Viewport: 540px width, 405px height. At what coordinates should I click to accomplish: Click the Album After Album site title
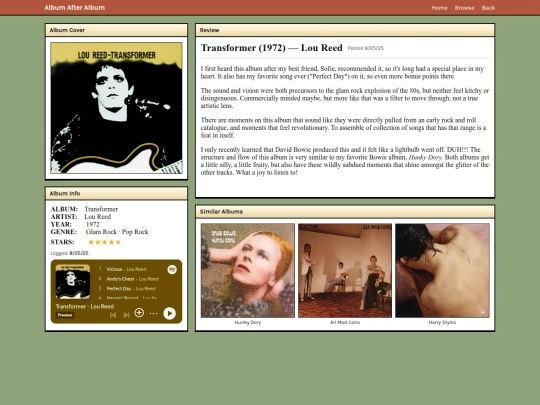75,8
